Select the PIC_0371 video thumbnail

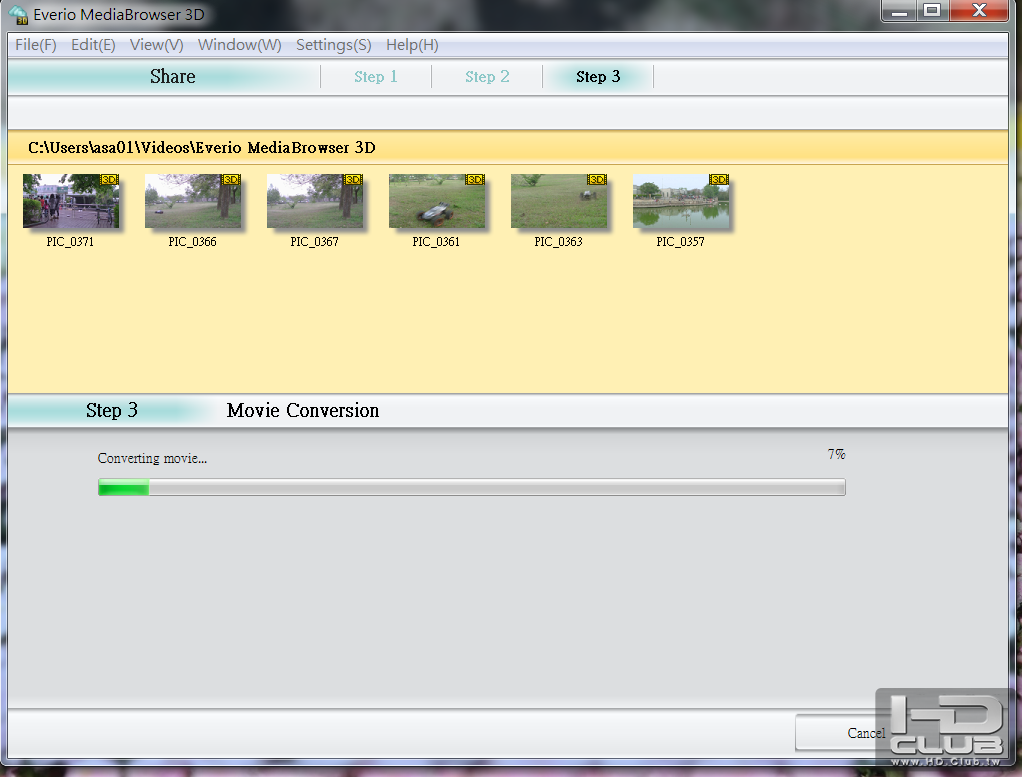click(x=71, y=201)
